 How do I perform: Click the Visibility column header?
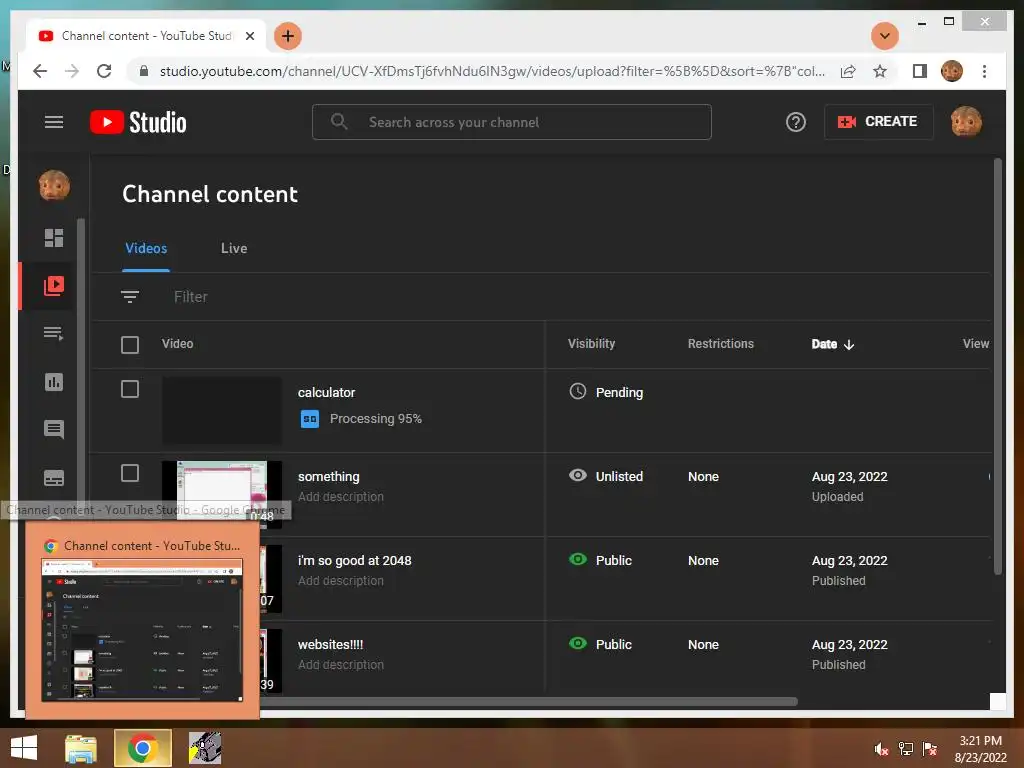coord(591,344)
